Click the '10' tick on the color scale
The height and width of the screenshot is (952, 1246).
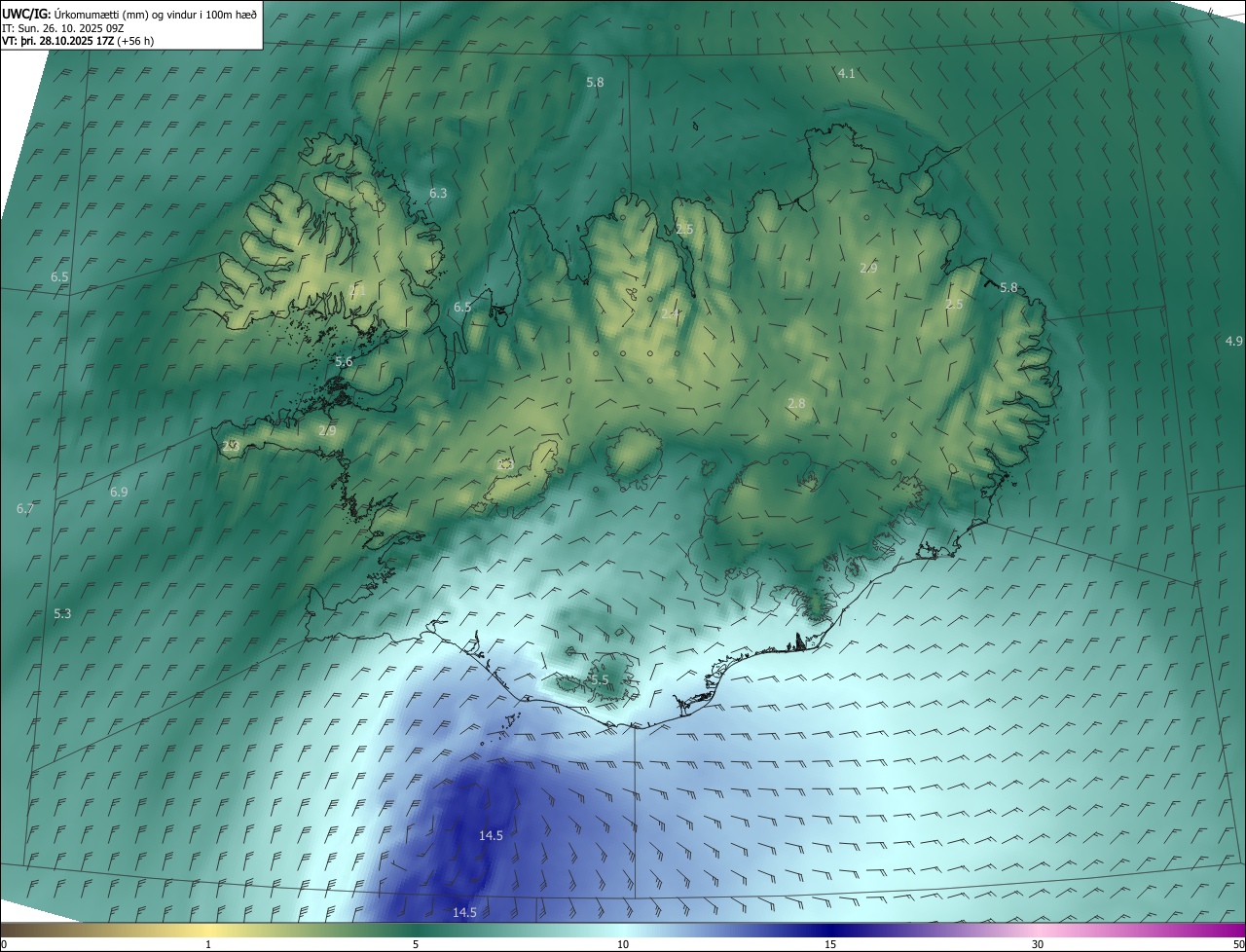[x=623, y=944]
